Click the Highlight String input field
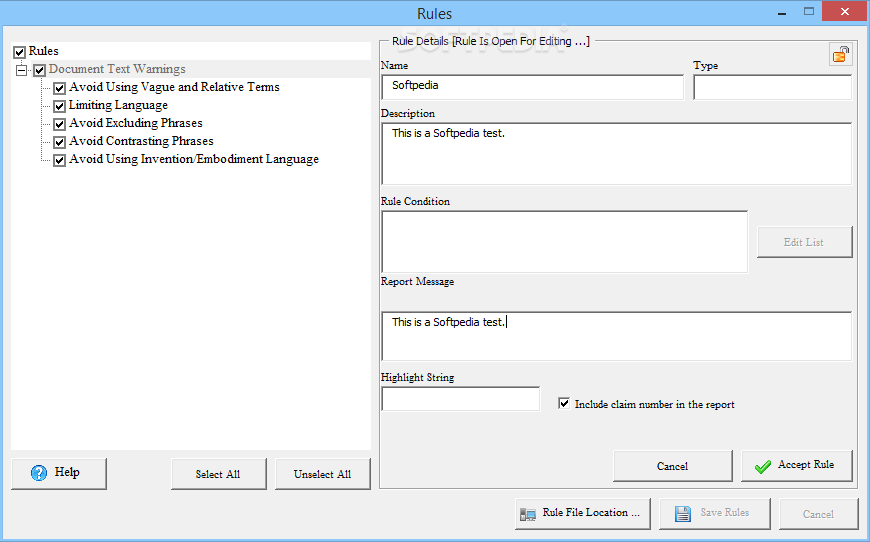 (x=461, y=399)
